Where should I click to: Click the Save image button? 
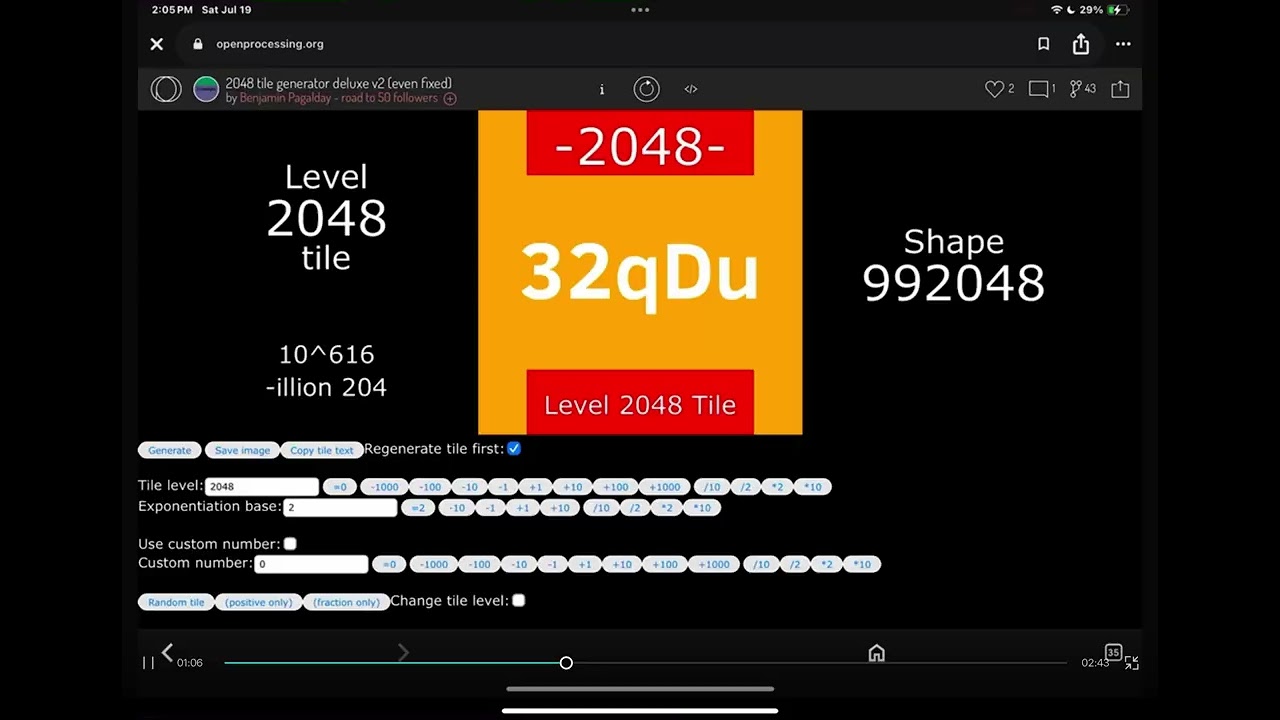click(242, 450)
